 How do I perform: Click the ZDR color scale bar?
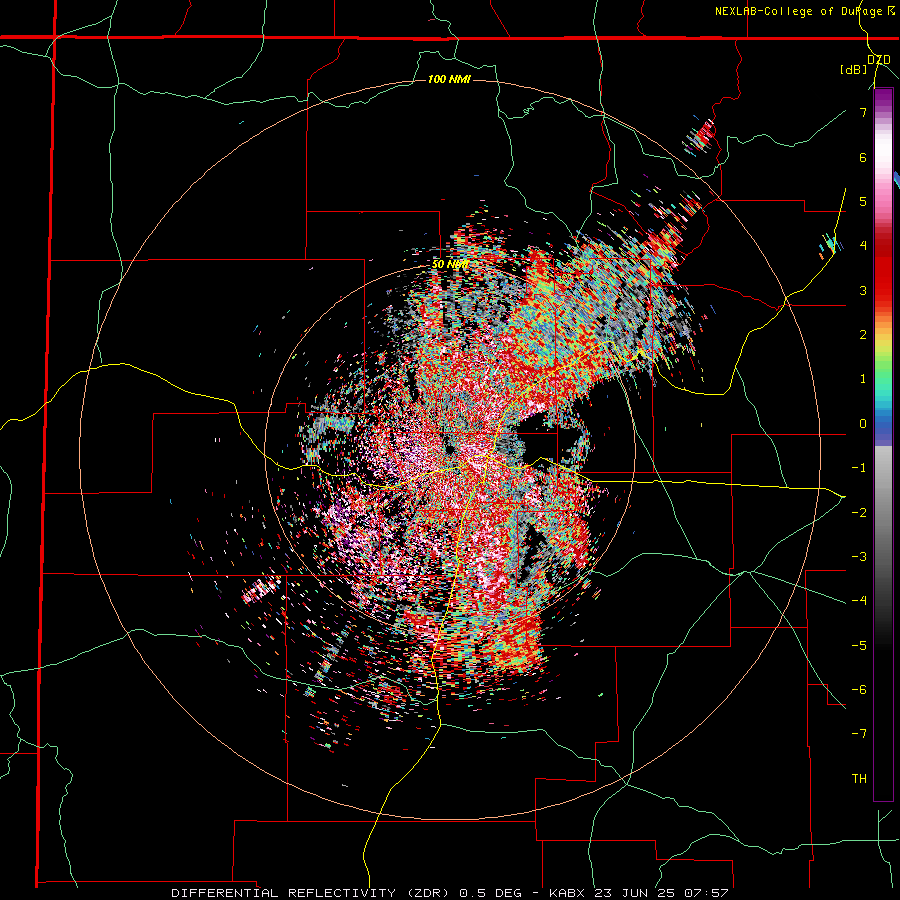(883, 445)
